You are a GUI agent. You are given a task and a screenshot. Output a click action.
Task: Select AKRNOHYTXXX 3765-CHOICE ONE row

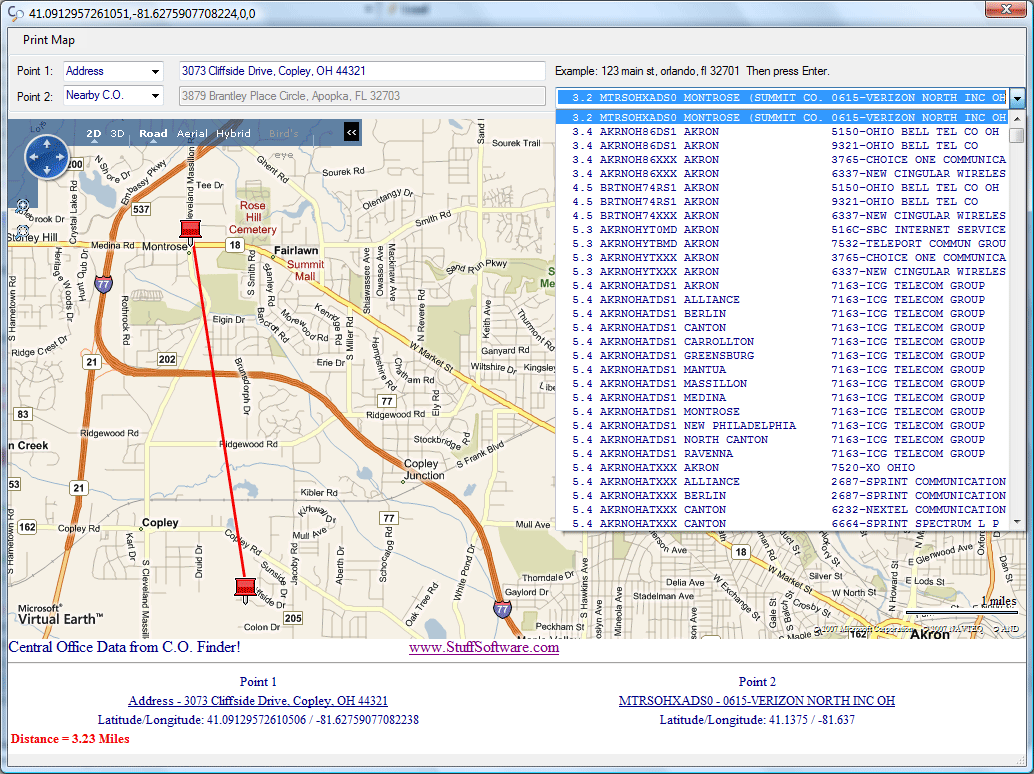pos(783,258)
